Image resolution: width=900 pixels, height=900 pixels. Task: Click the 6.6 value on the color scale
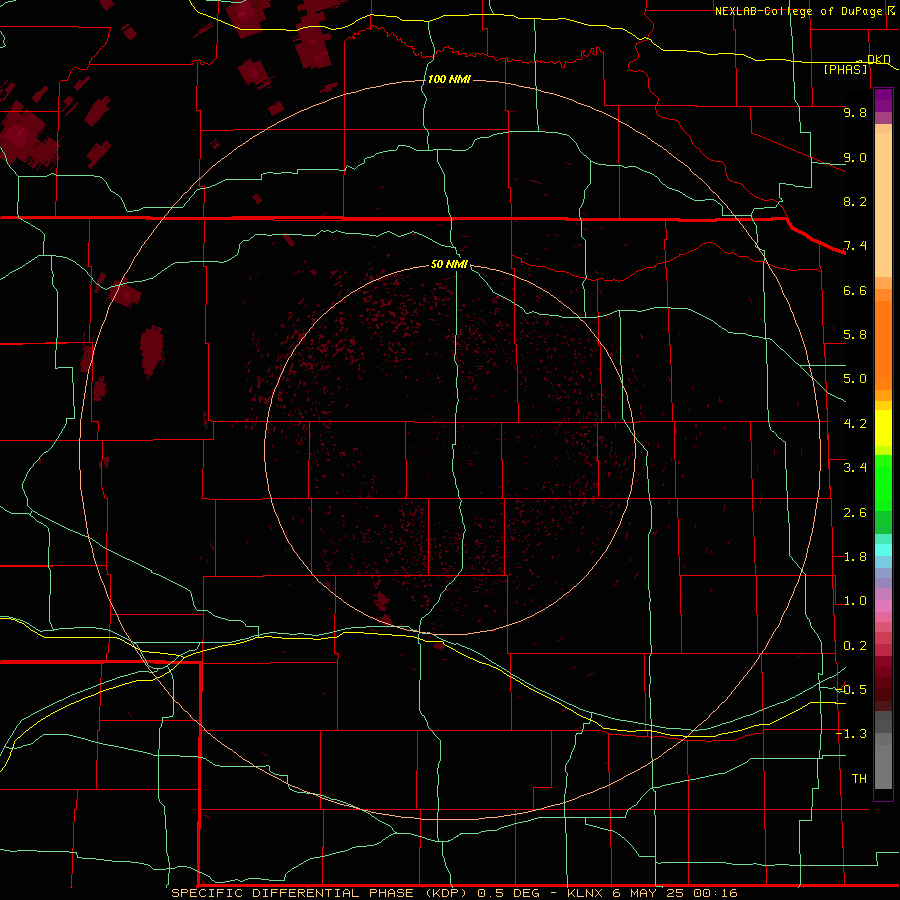click(x=855, y=290)
